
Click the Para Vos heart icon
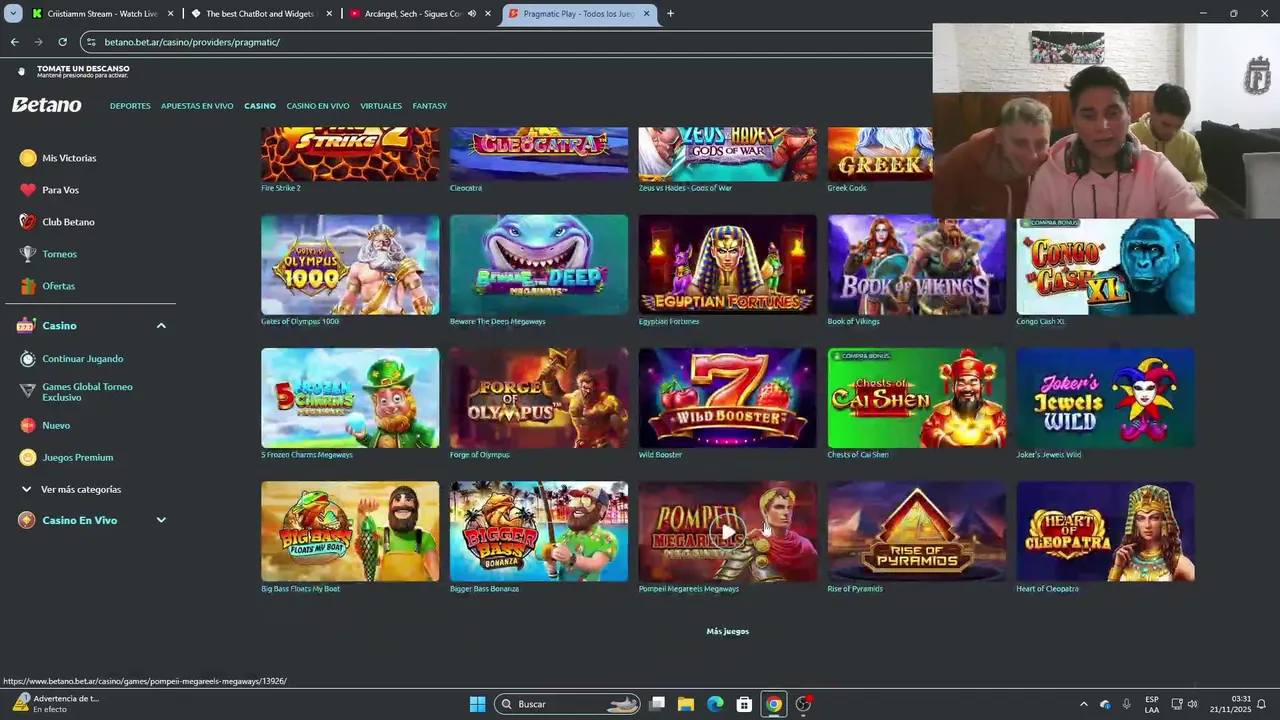tap(28, 190)
